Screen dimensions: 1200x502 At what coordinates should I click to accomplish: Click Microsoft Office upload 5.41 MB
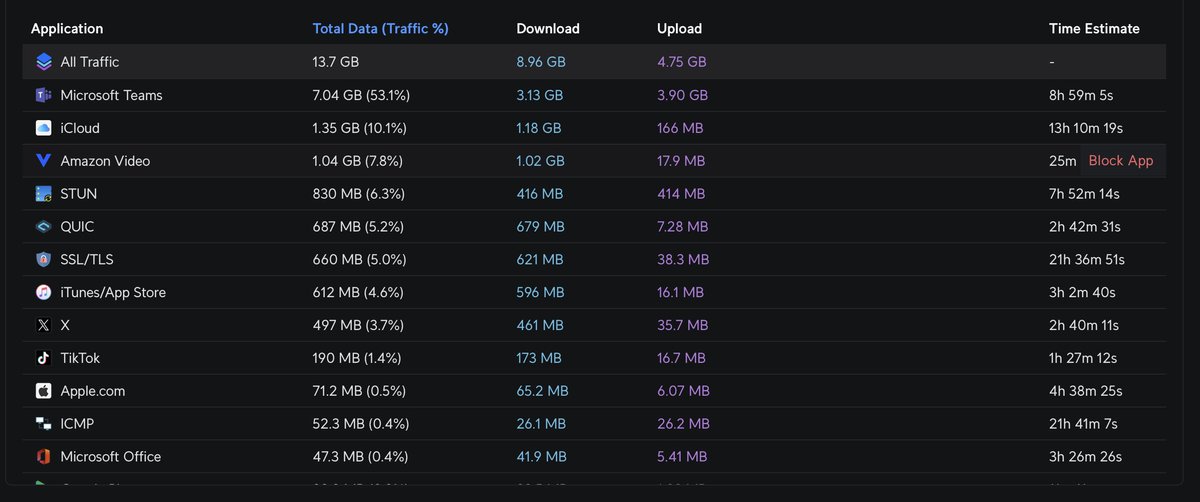tap(682, 457)
